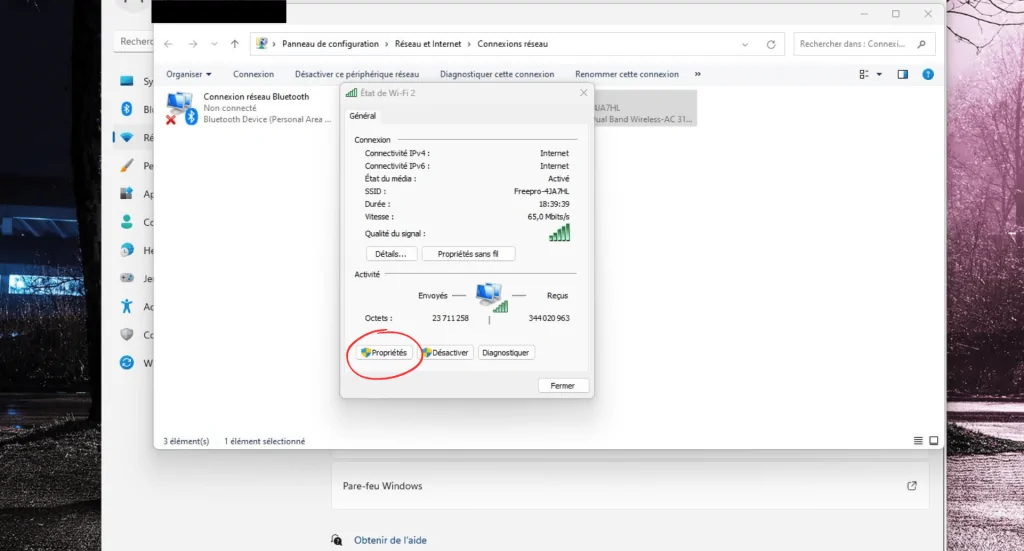
Task: Show more toolbar commands chevron
Action: coord(697,74)
